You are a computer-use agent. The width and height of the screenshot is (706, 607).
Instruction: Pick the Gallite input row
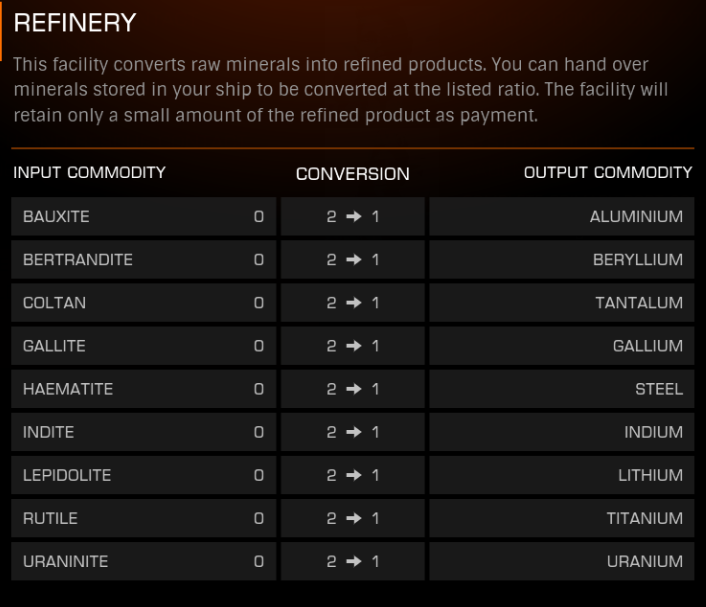pos(144,346)
